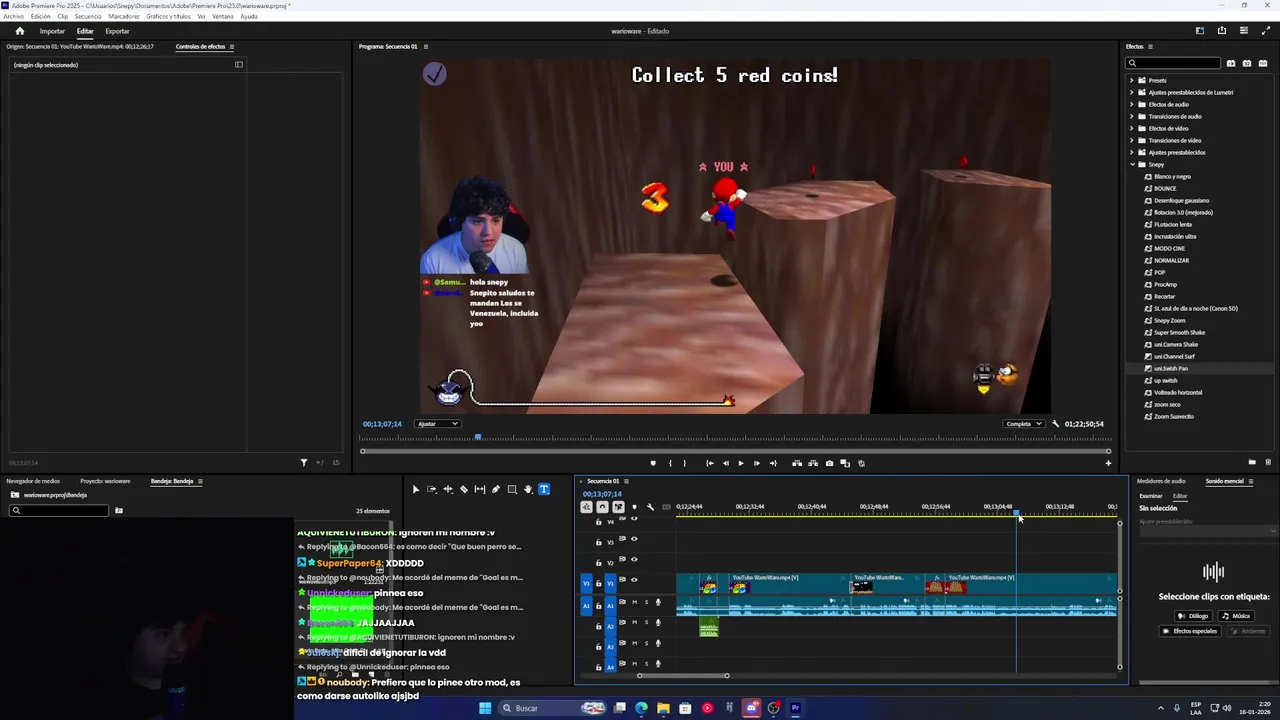This screenshot has height=720, width=1280.
Task: Expand Efectos de vídeo folder
Action: (1132, 128)
